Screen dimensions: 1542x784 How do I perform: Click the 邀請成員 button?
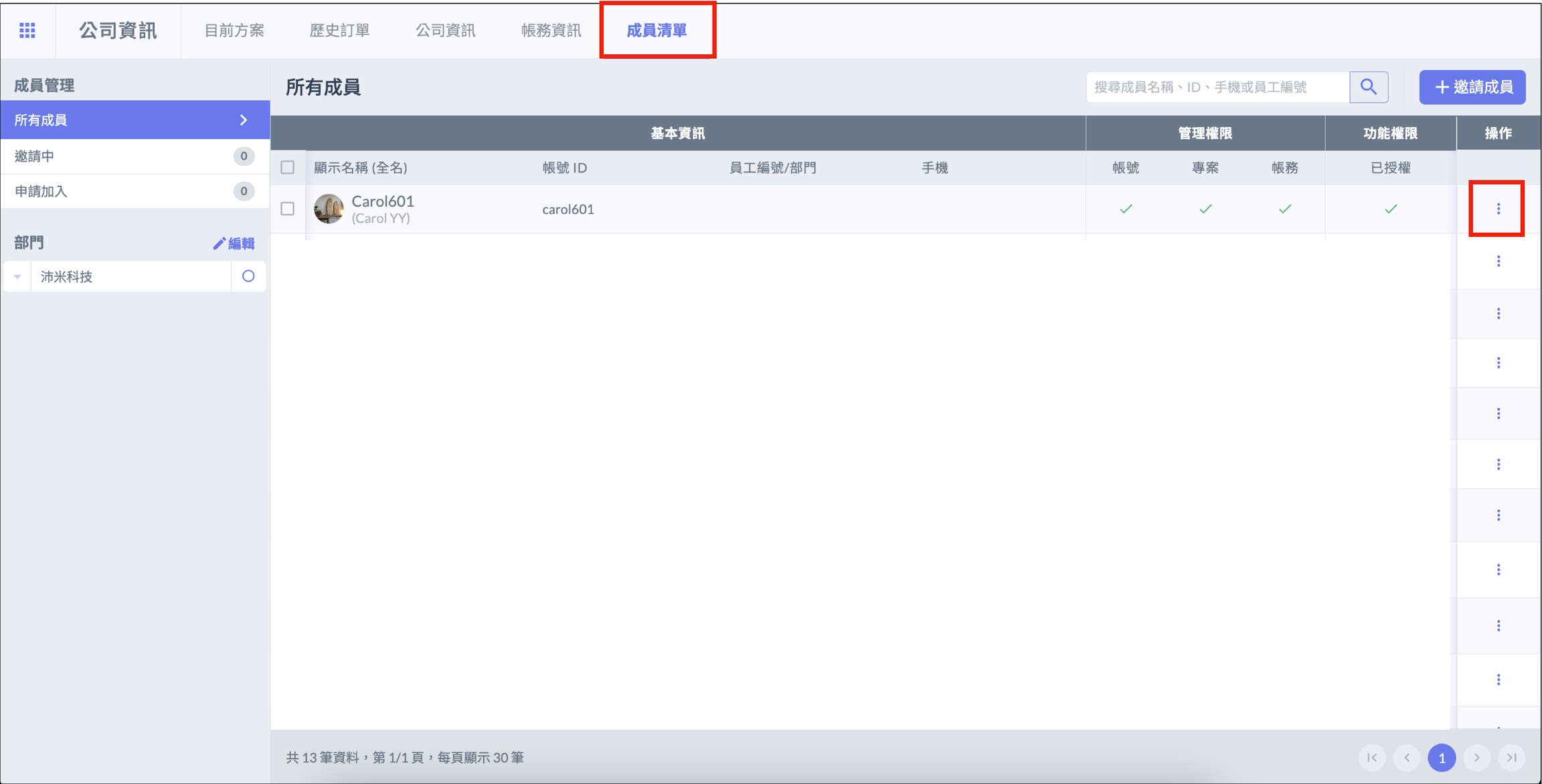pos(1472,87)
